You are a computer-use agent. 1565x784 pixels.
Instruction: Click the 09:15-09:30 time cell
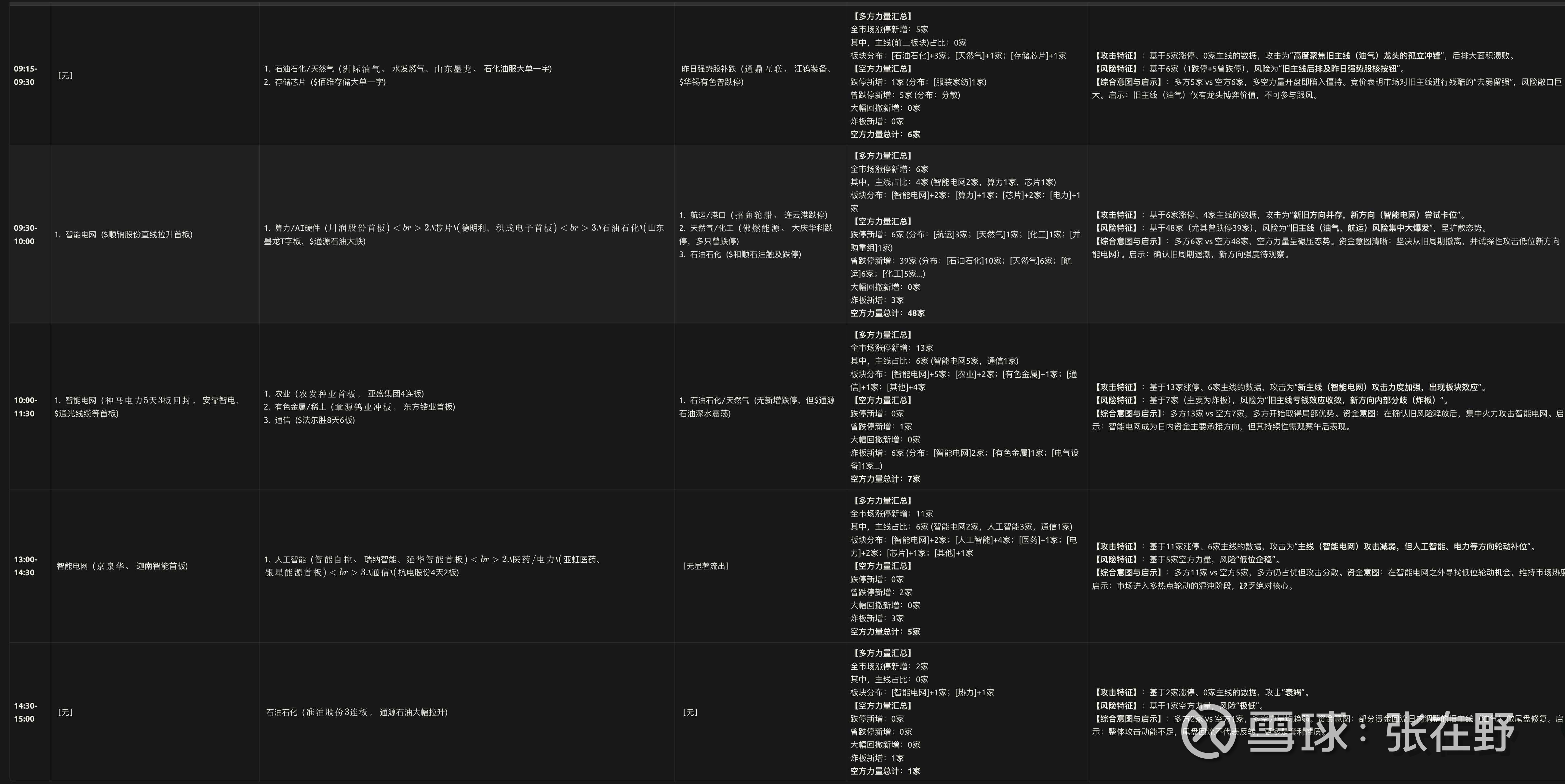(x=25, y=75)
